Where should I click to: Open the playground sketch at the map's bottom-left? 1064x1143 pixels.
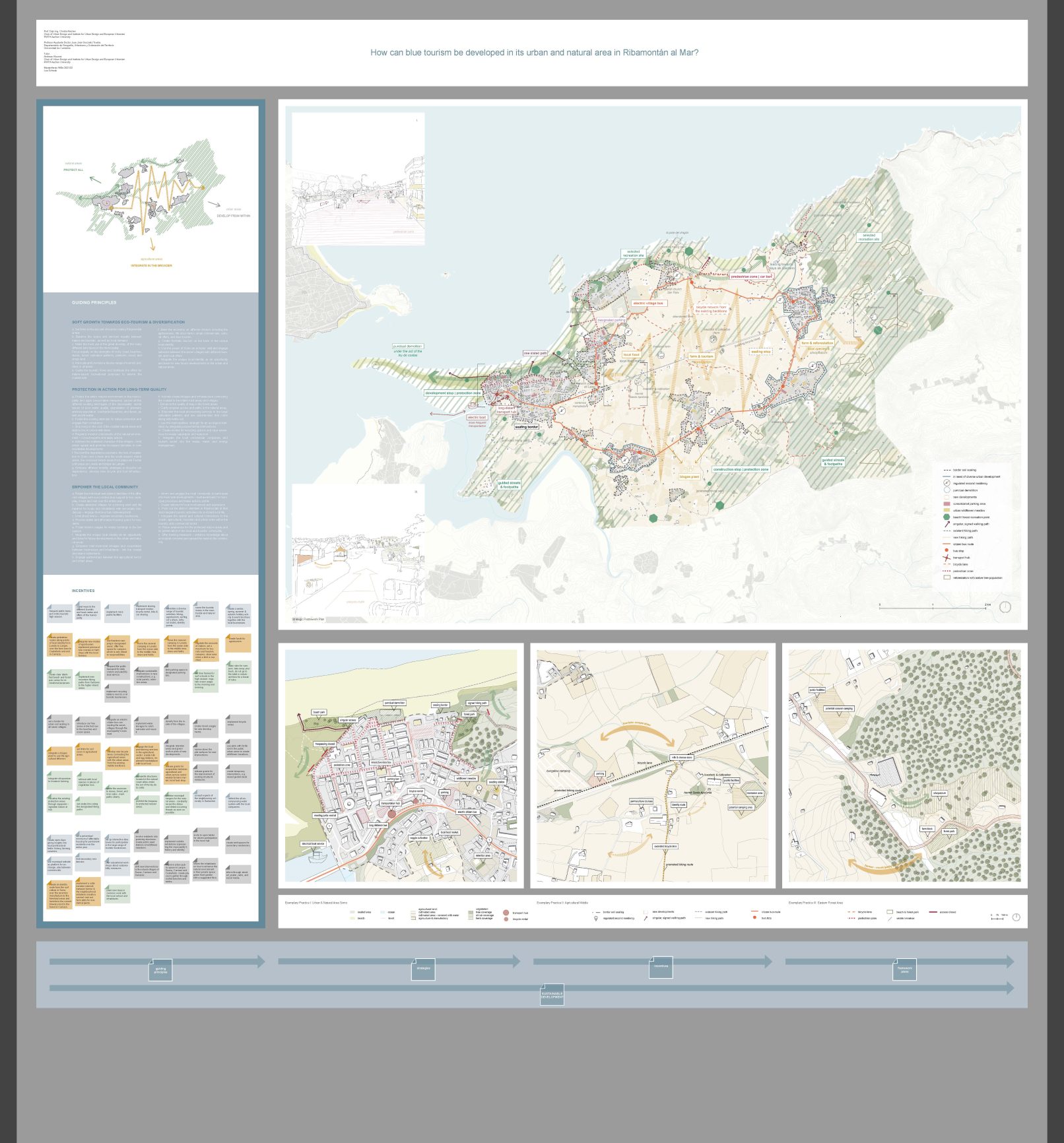click(x=358, y=544)
